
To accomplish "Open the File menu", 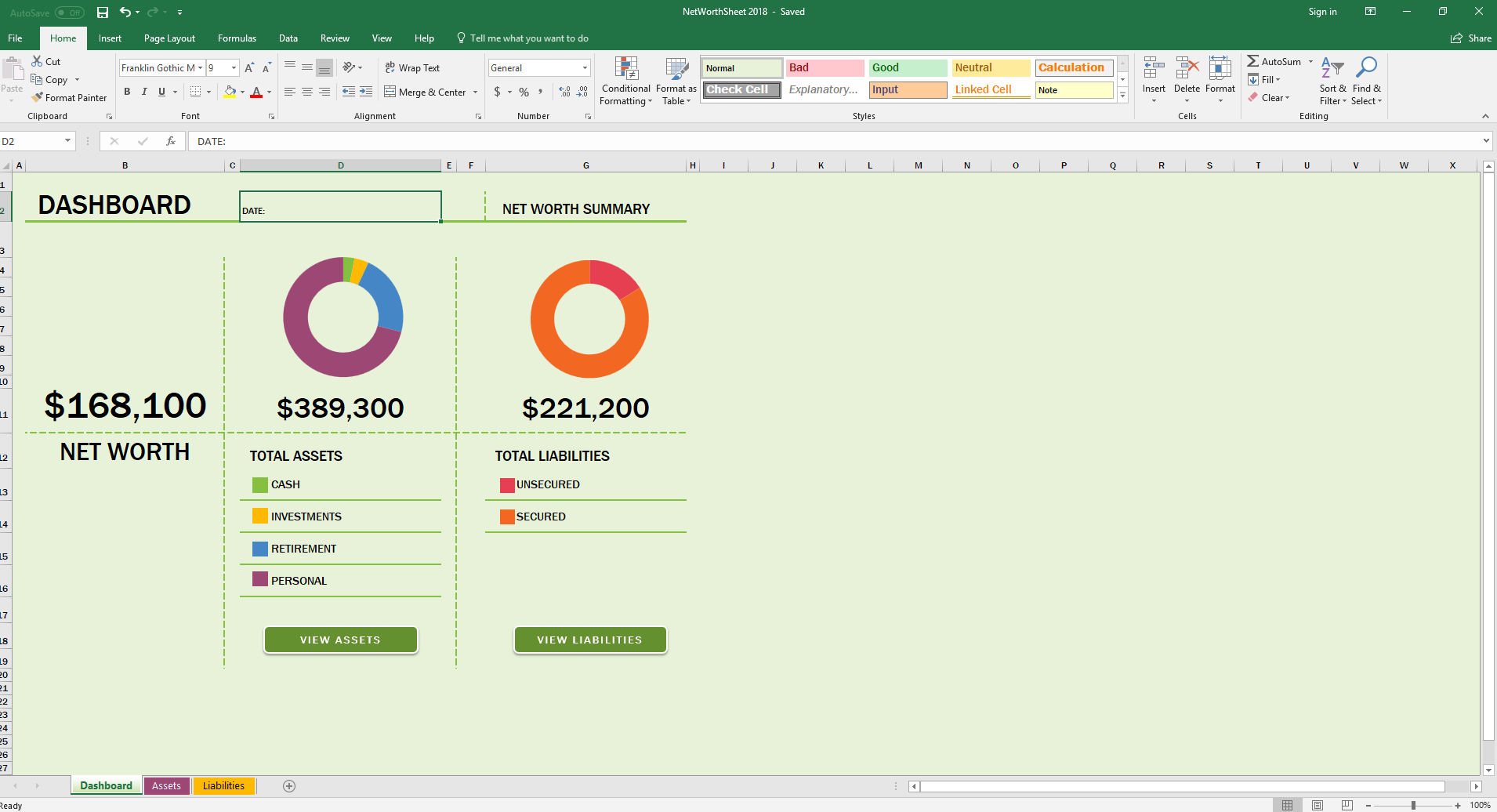I will point(15,38).
